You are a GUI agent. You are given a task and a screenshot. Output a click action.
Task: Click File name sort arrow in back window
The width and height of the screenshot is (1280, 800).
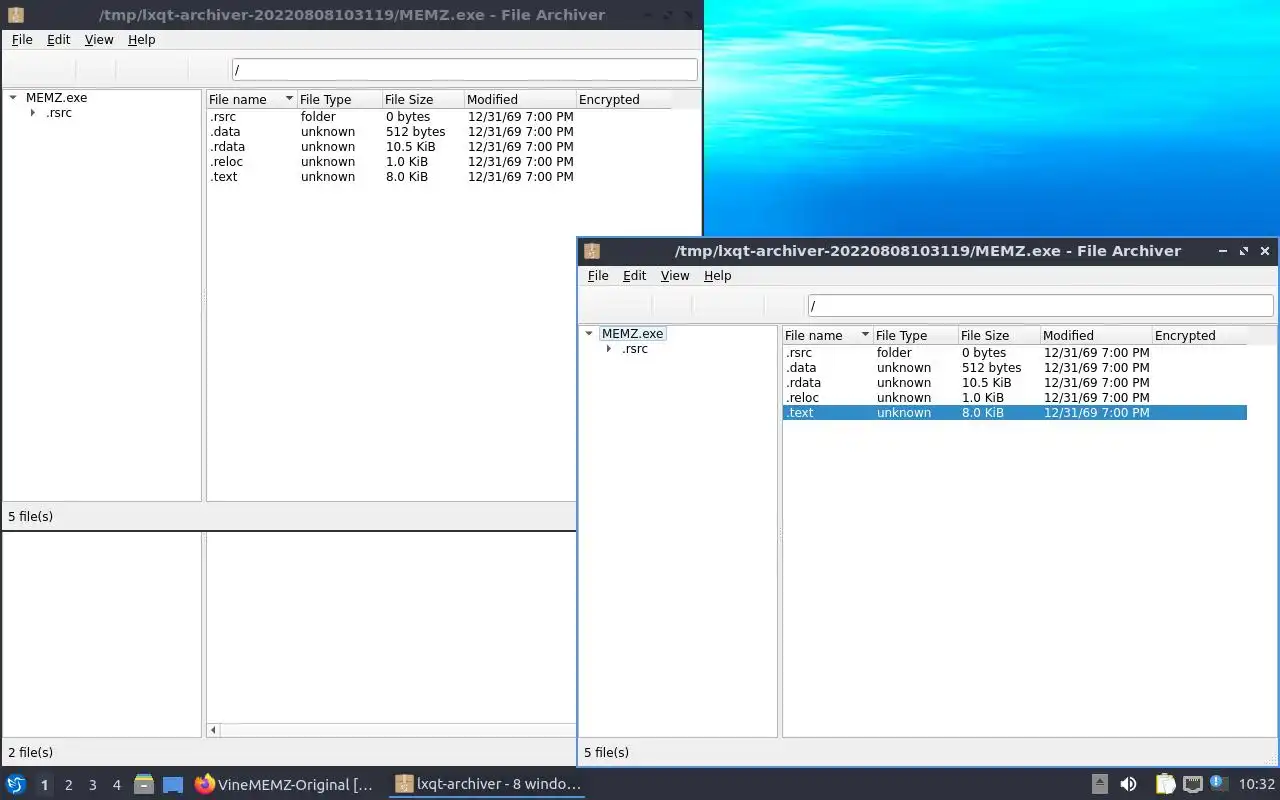[x=289, y=99]
